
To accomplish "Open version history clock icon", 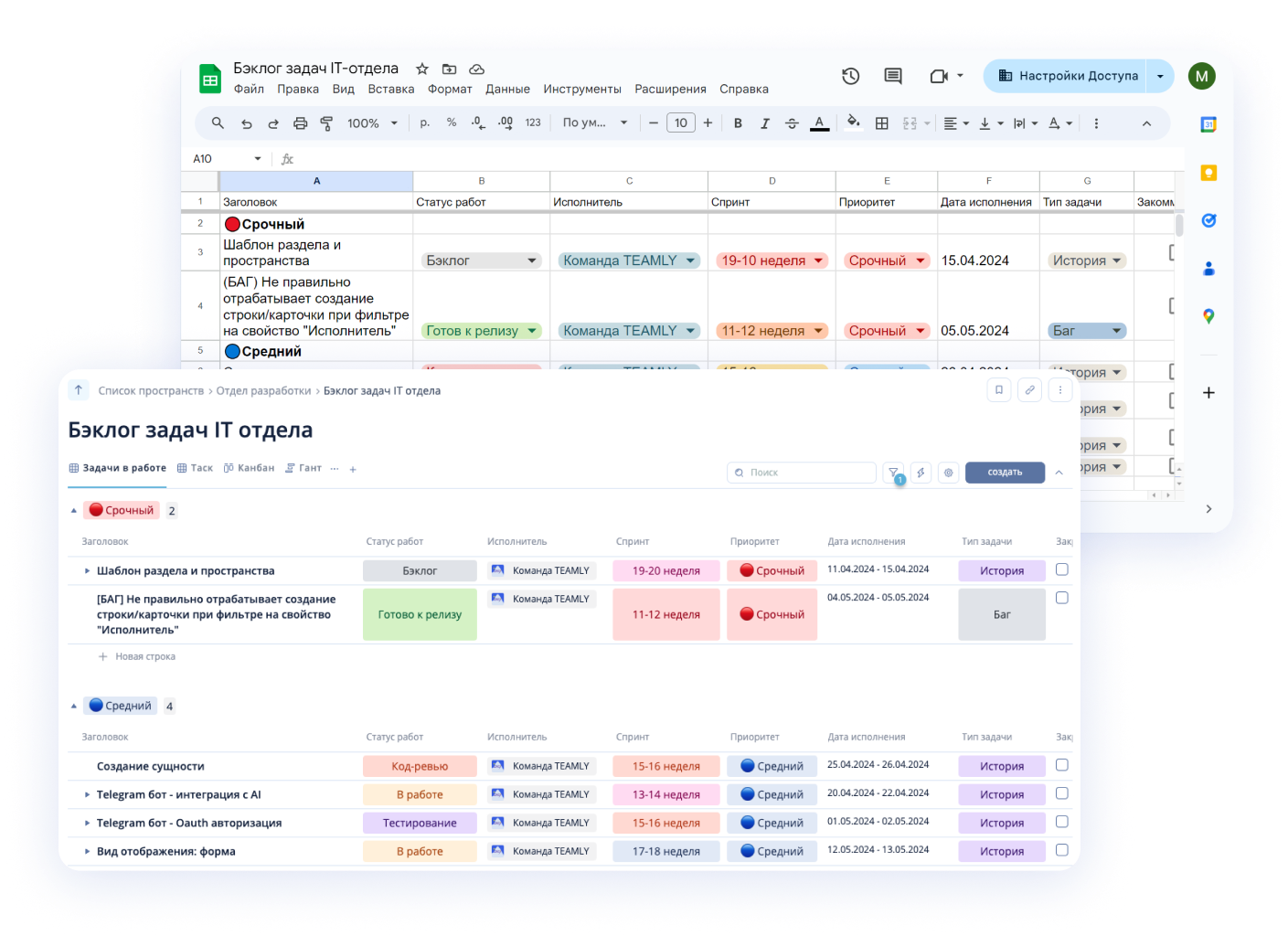I will [x=850, y=76].
